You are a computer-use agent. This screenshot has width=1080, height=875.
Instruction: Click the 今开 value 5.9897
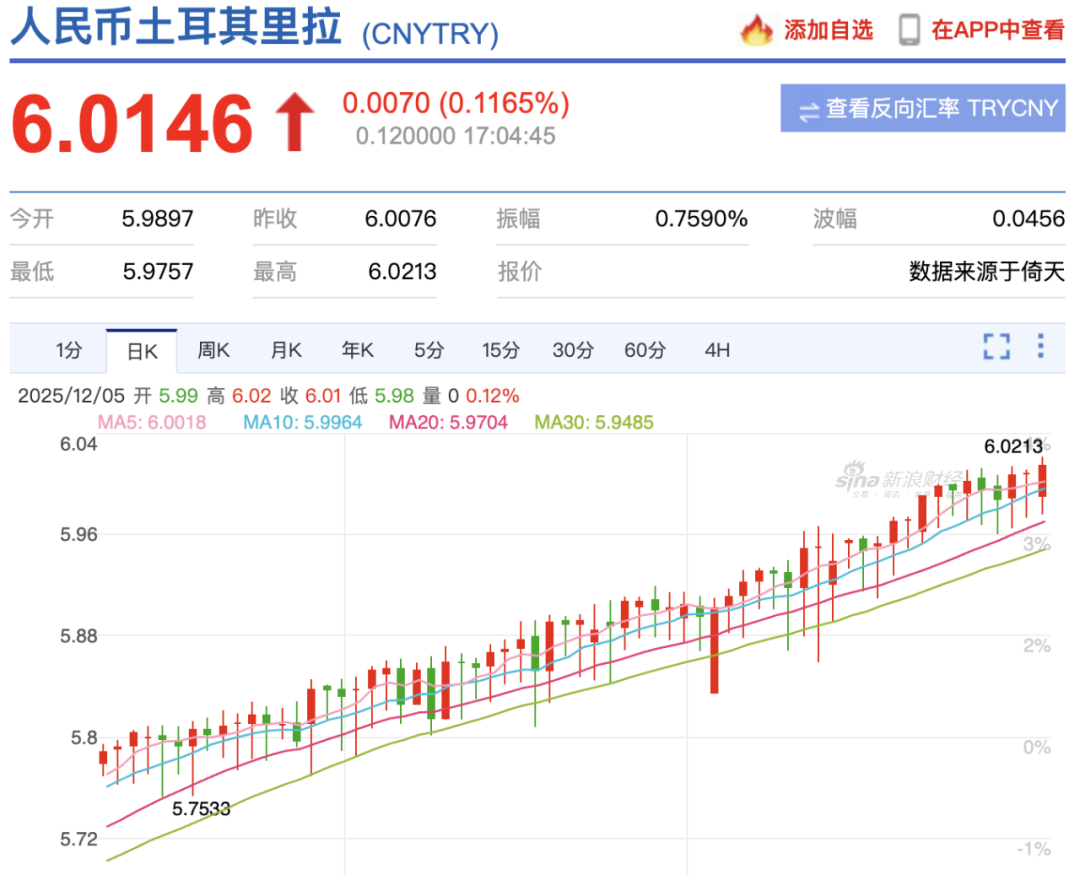[158, 219]
